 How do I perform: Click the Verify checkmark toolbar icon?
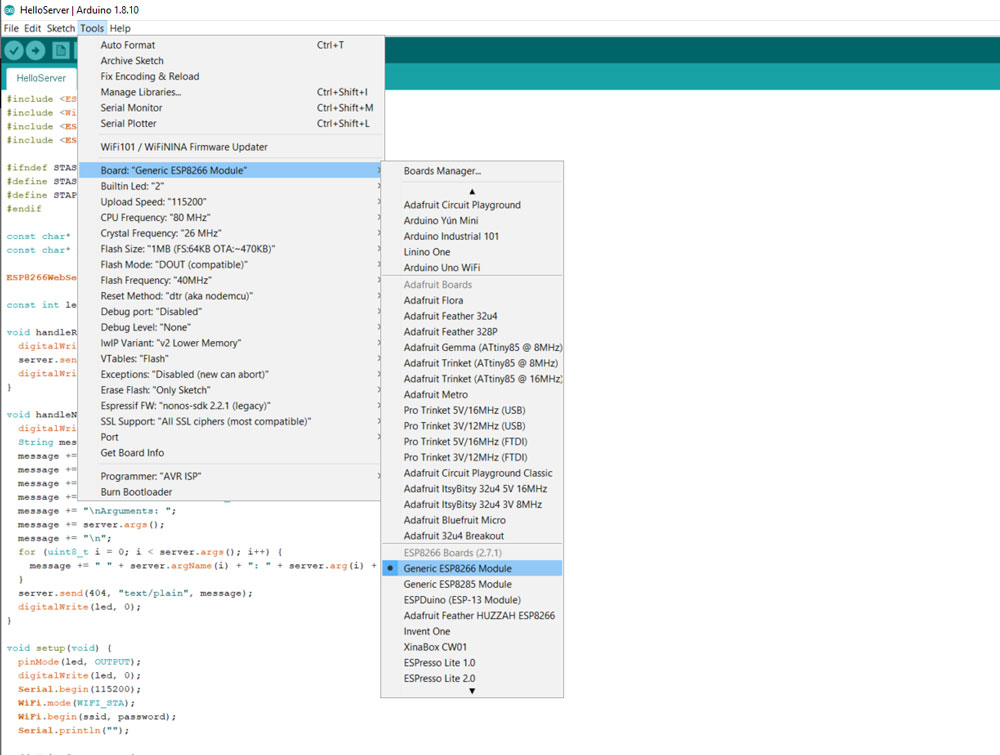14,50
